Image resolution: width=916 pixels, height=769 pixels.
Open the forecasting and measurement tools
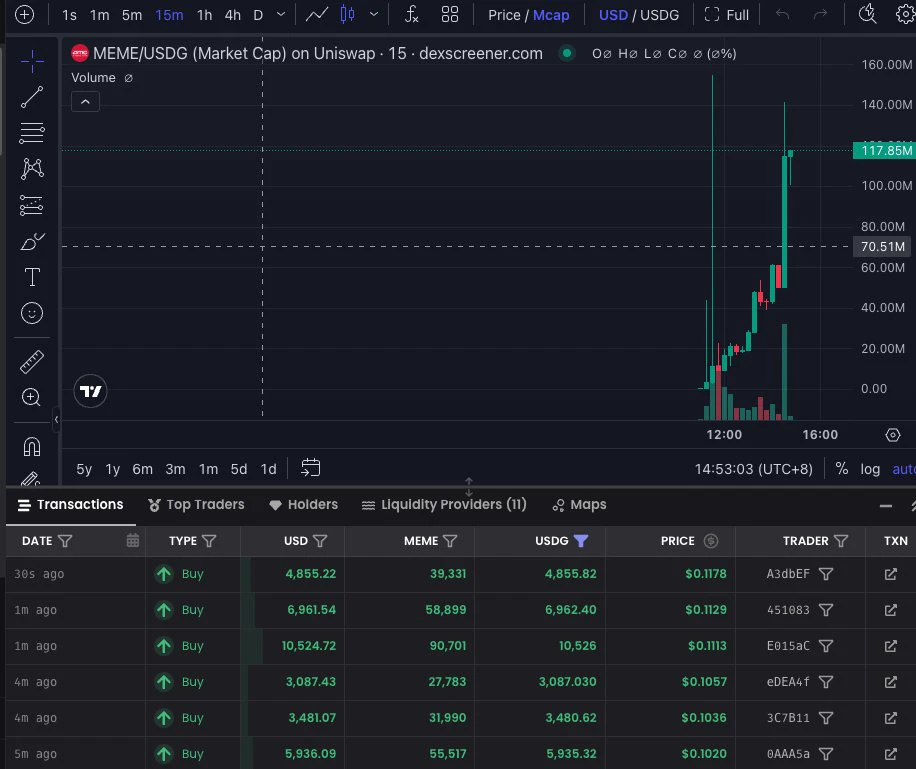click(x=32, y=205)
